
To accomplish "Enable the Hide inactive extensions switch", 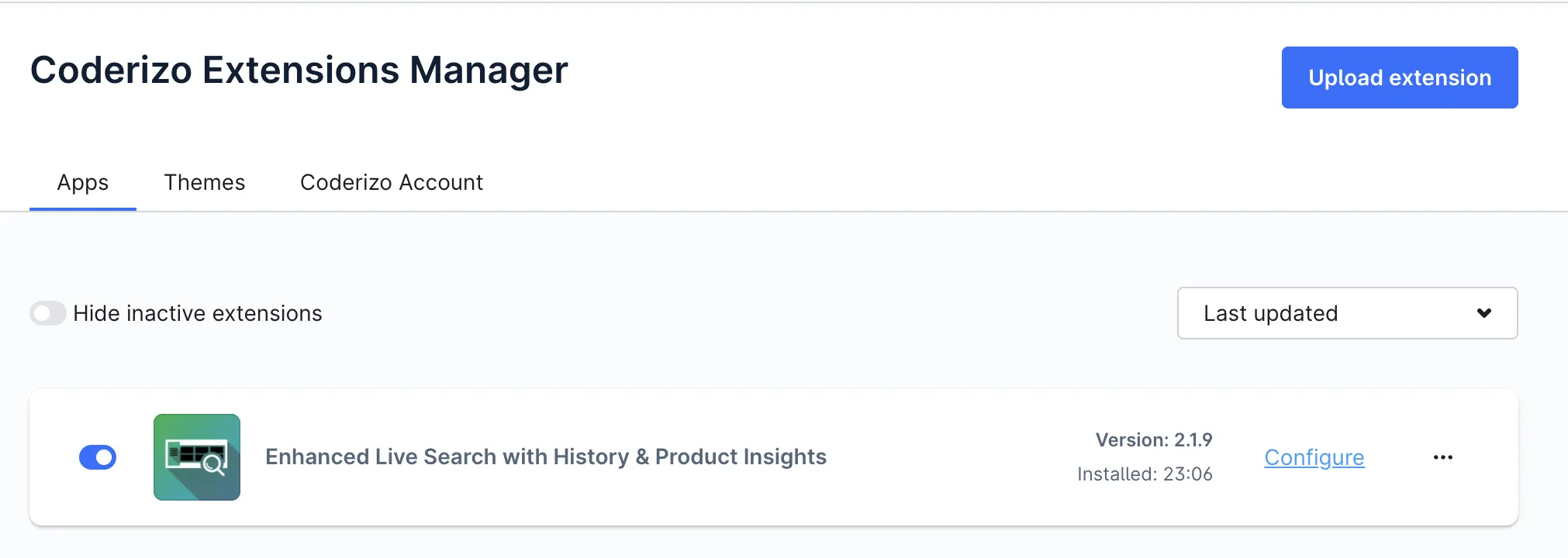I will (47, 313).
